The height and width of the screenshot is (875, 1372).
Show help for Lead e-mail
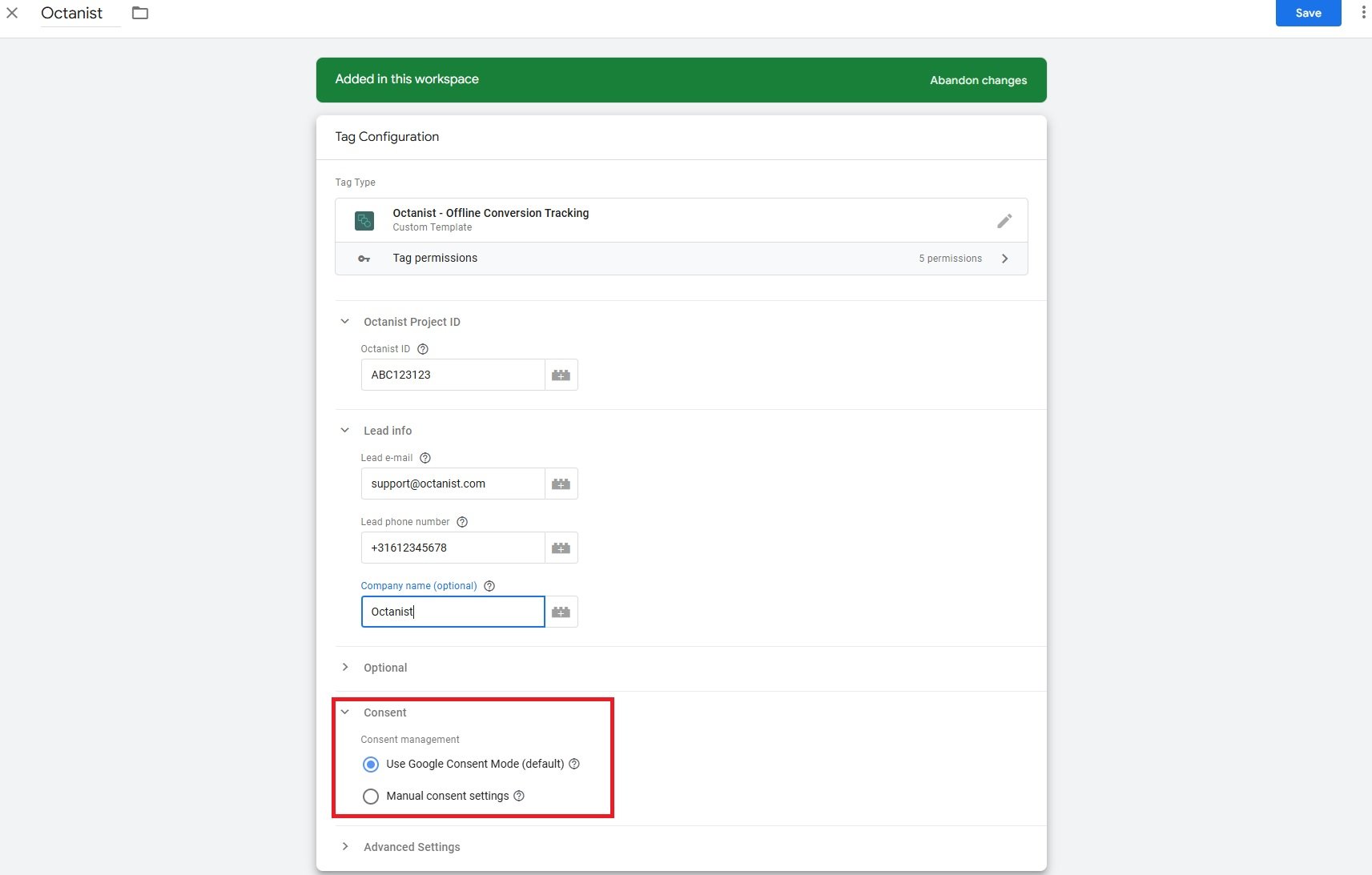tap(425, 458)
